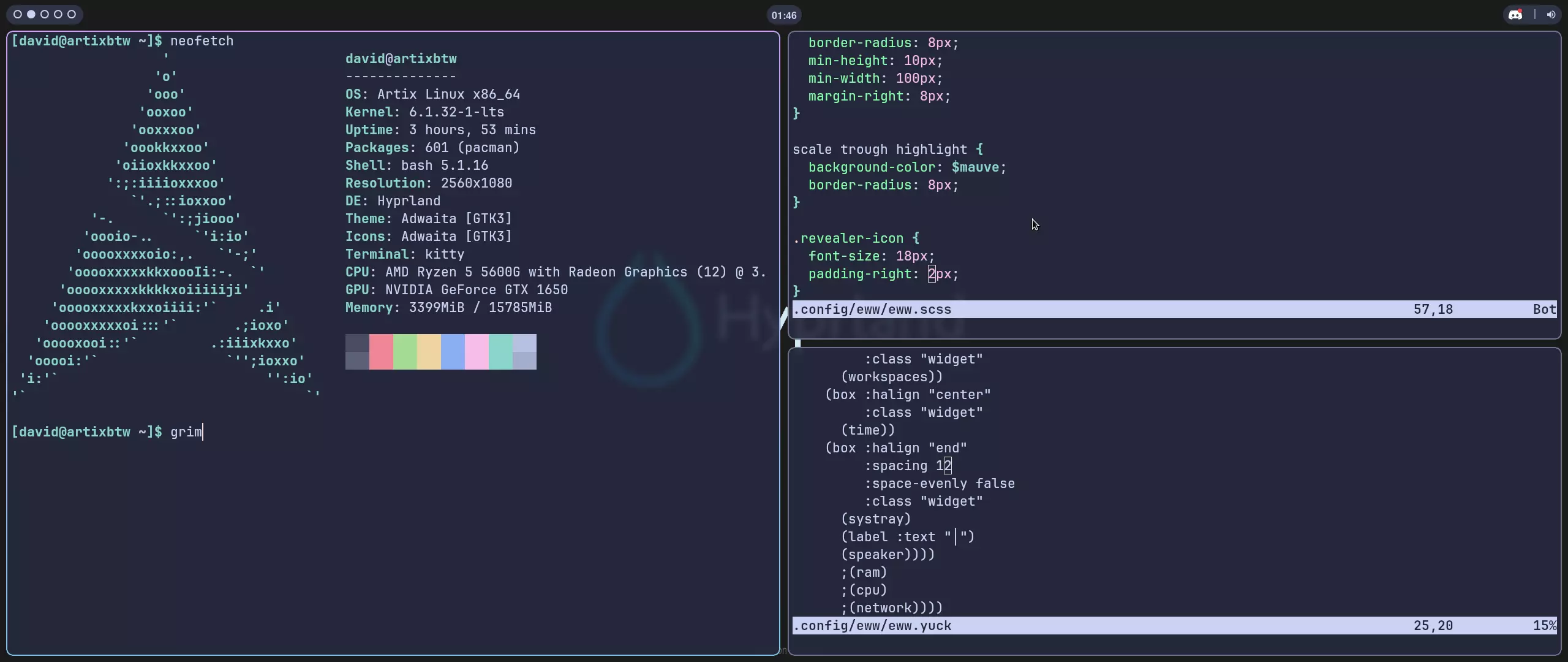Screen dimensions: 1568x662
Task: Place cursor on '.revealer-icon {' line
Action: pos(856,238)
